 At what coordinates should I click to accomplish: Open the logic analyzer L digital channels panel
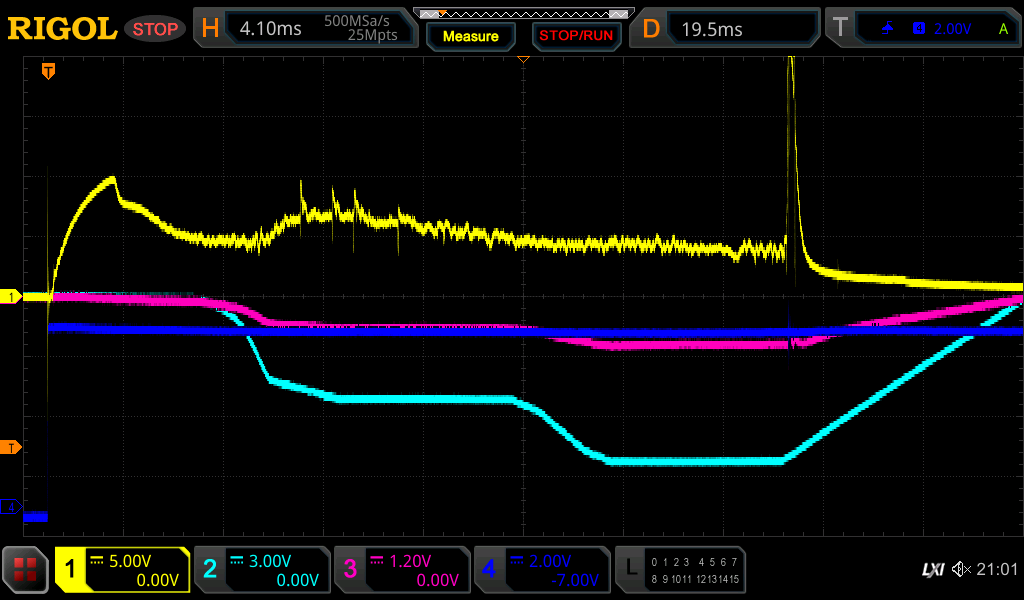coord(680,570)
